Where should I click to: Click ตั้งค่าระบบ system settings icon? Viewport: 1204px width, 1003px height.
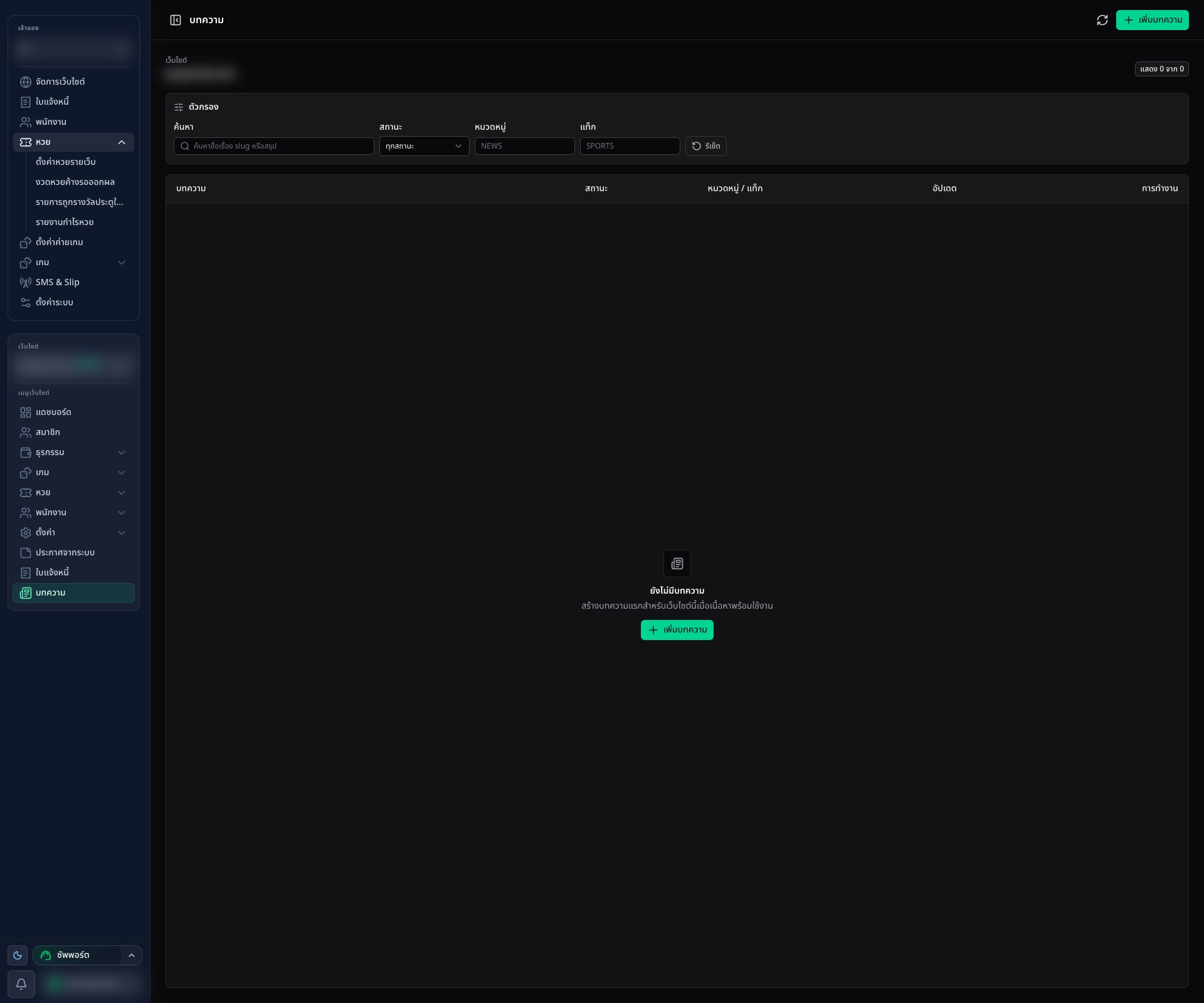pos(26,303)
